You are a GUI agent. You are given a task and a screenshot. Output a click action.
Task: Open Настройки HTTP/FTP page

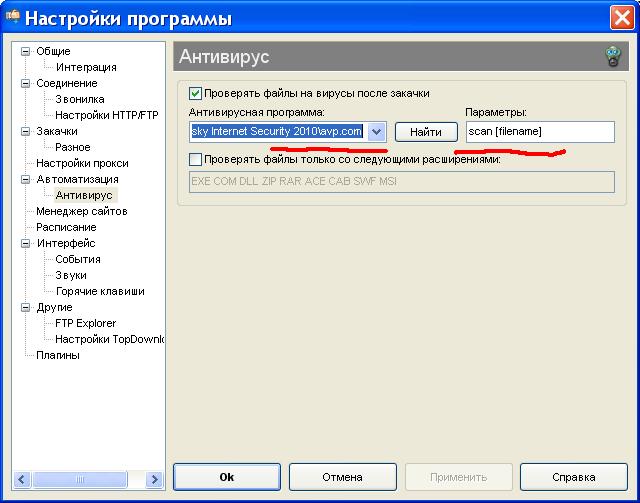[107, 115]
